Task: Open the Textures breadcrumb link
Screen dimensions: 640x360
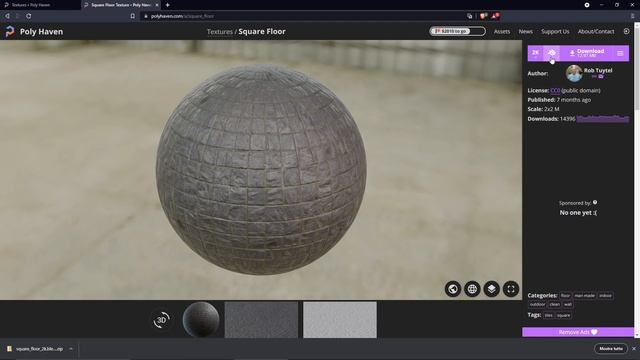Action: click(220, 31)
